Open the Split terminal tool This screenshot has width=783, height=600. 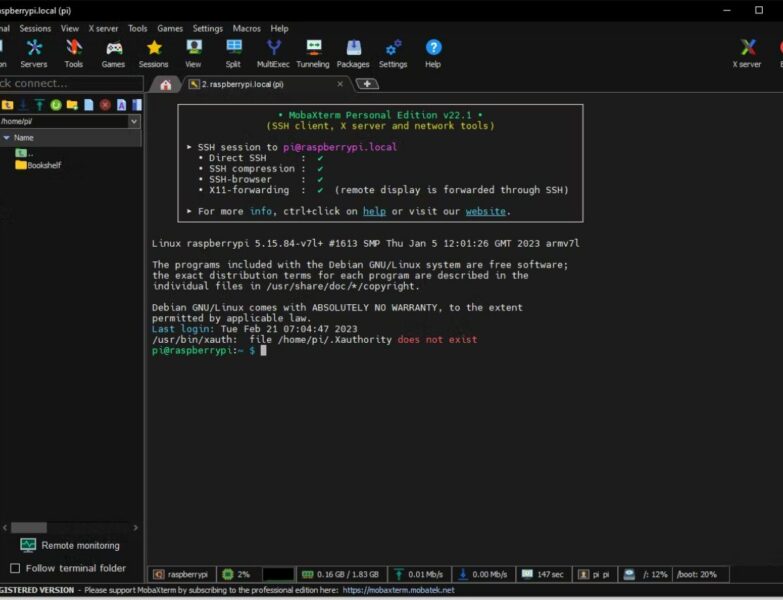(x=233, y=53)
